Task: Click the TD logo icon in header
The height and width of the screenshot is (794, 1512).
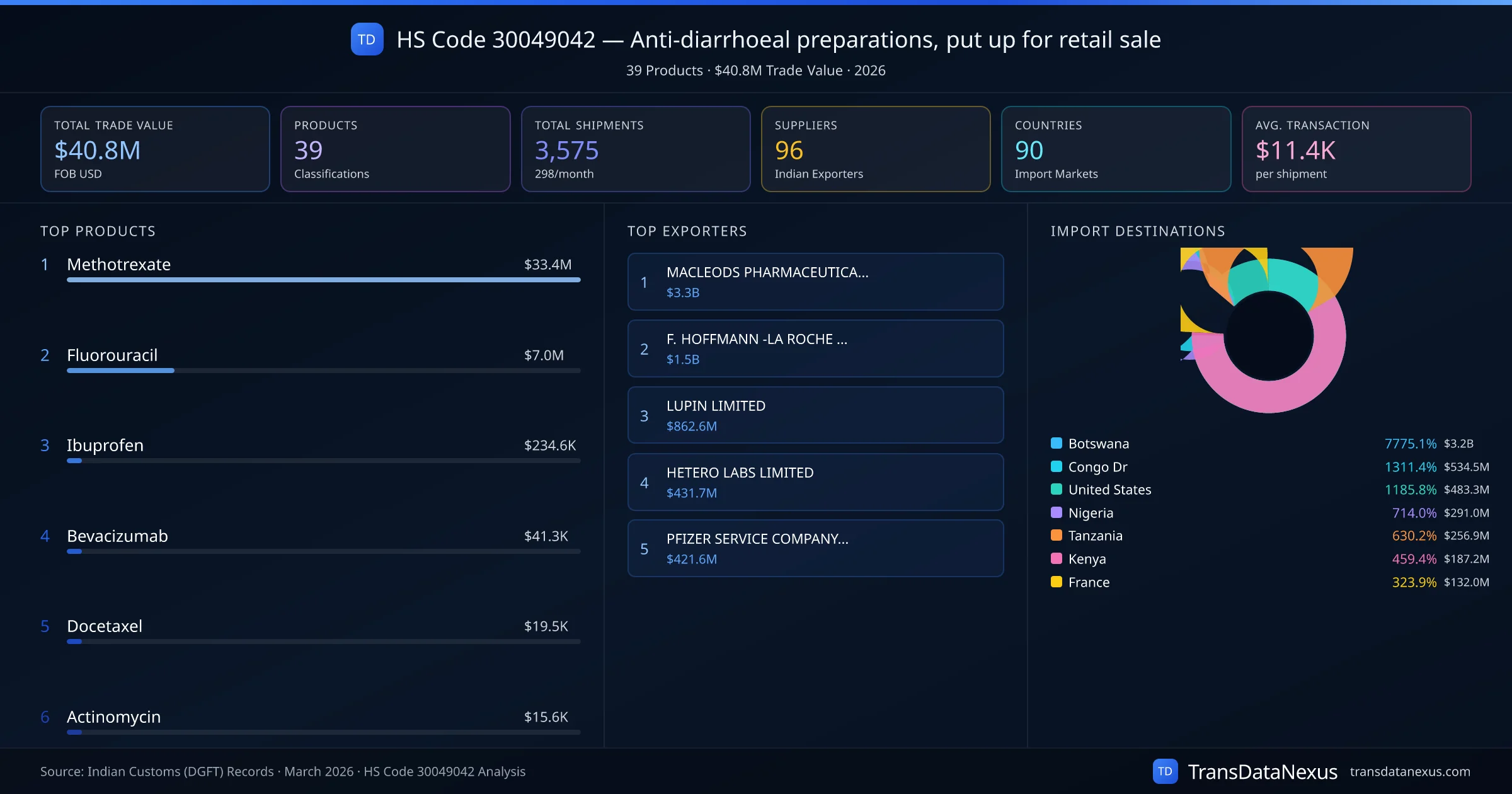Action: [367, 40]
